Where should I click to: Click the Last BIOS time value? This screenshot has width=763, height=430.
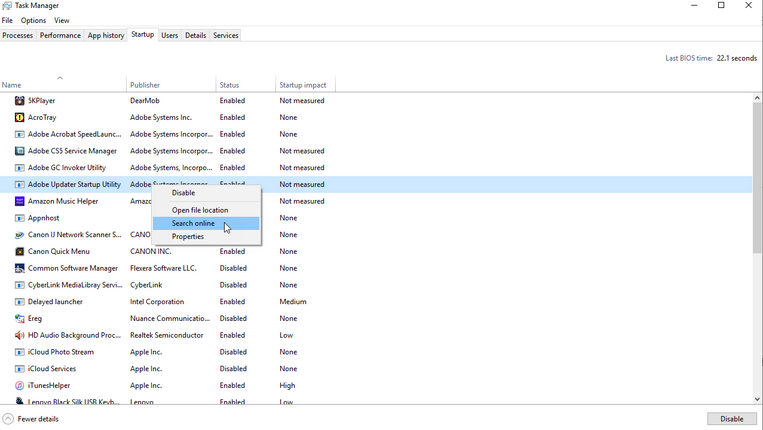[x=737, y=58]
